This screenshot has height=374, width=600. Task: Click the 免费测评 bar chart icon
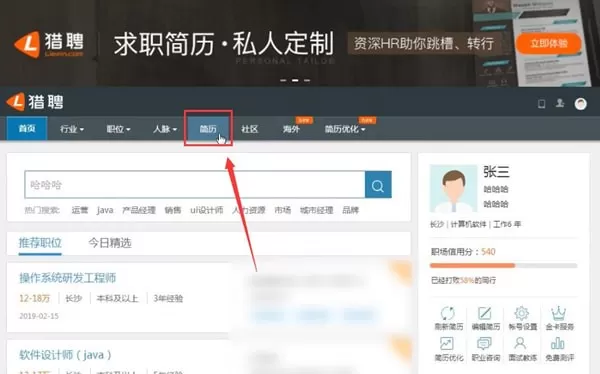[558, 343]
